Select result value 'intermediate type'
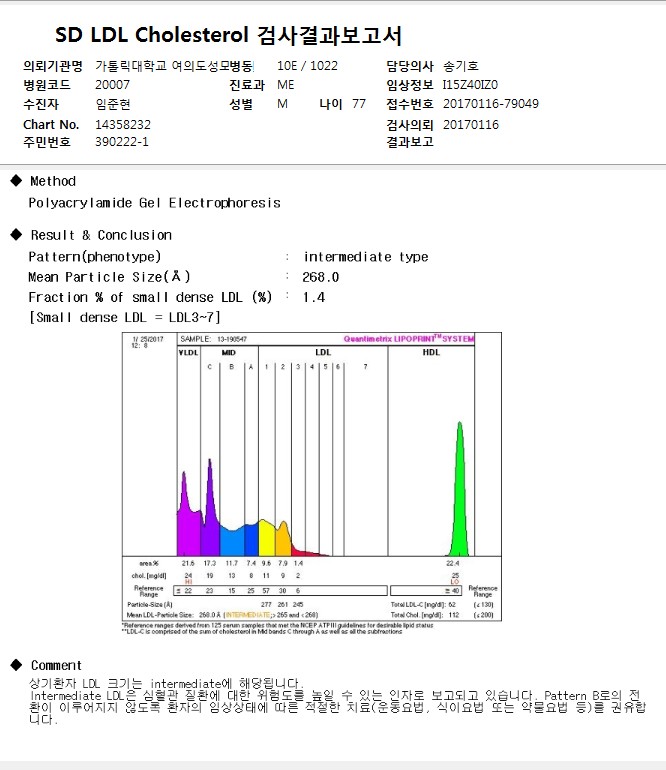 pos(366,257)
